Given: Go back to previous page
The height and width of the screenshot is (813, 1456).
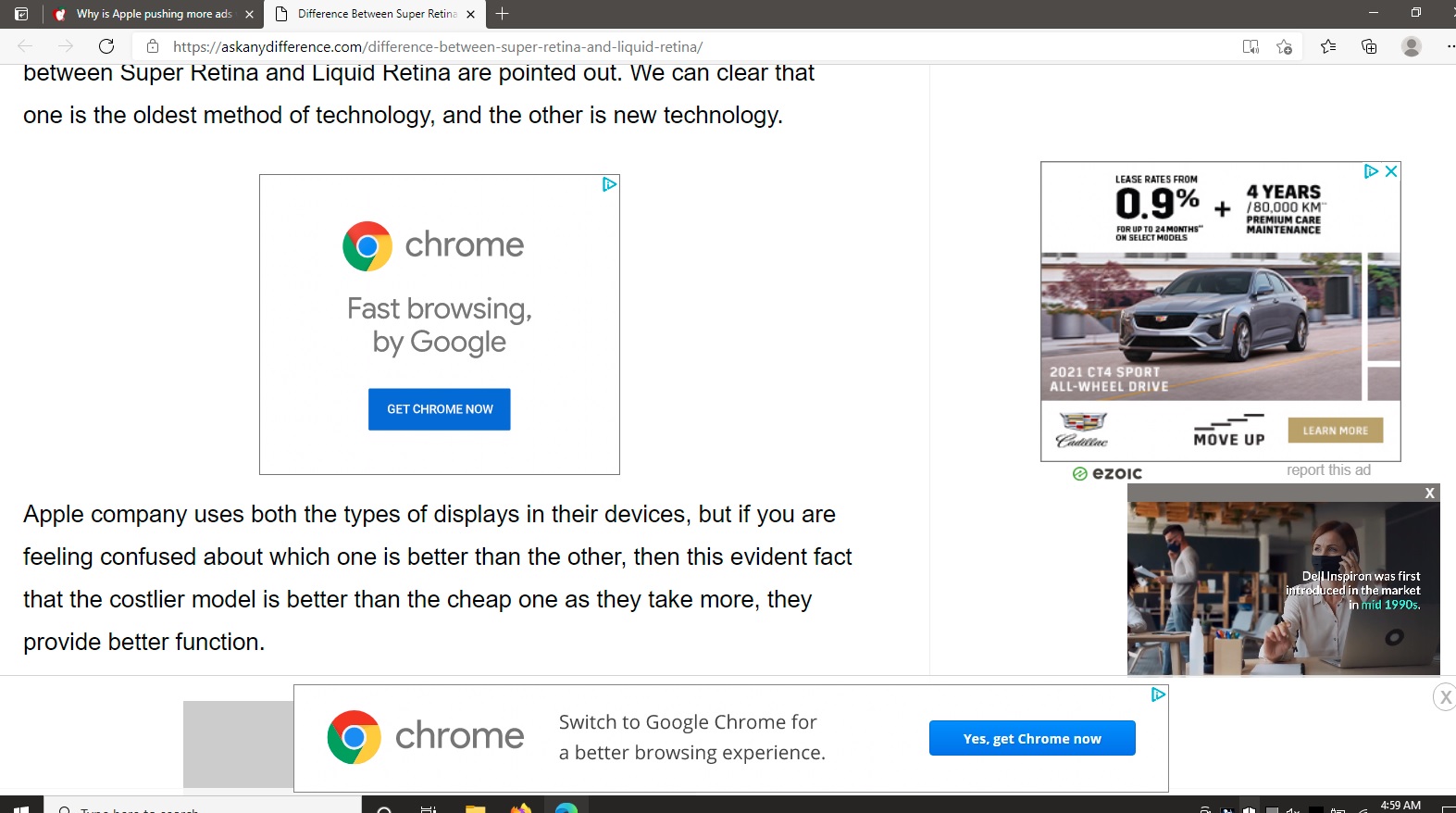Looking at the screenshot, I should [25, 46].
